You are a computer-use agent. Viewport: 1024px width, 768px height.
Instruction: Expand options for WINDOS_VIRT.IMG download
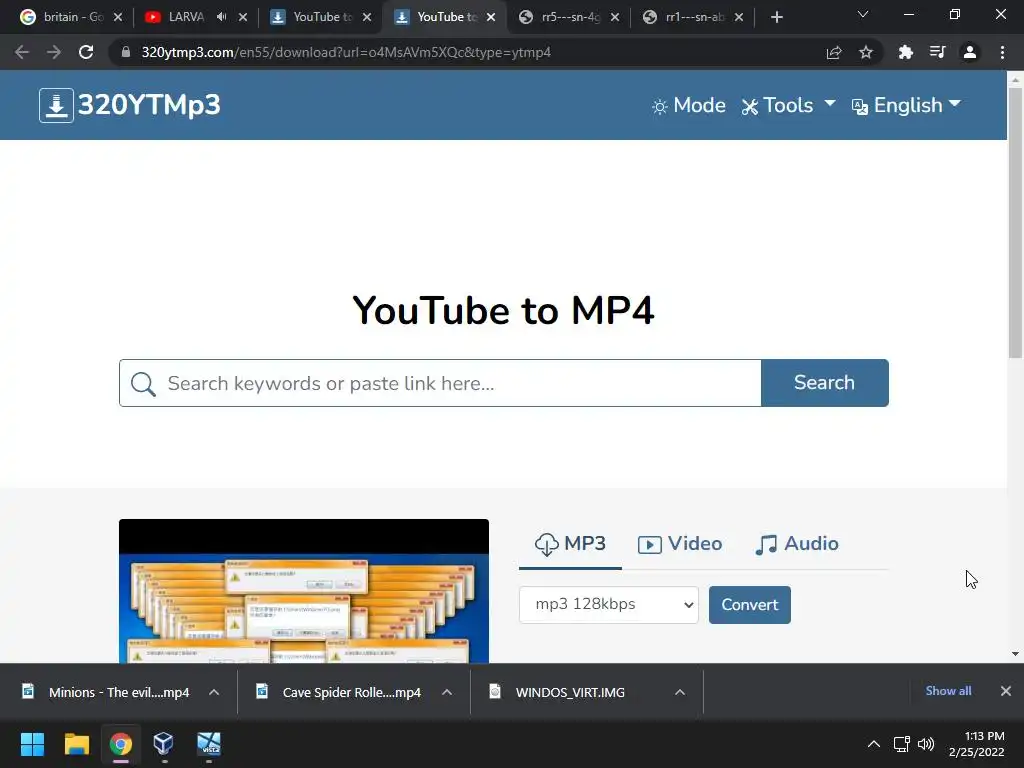tap(680, 692)
